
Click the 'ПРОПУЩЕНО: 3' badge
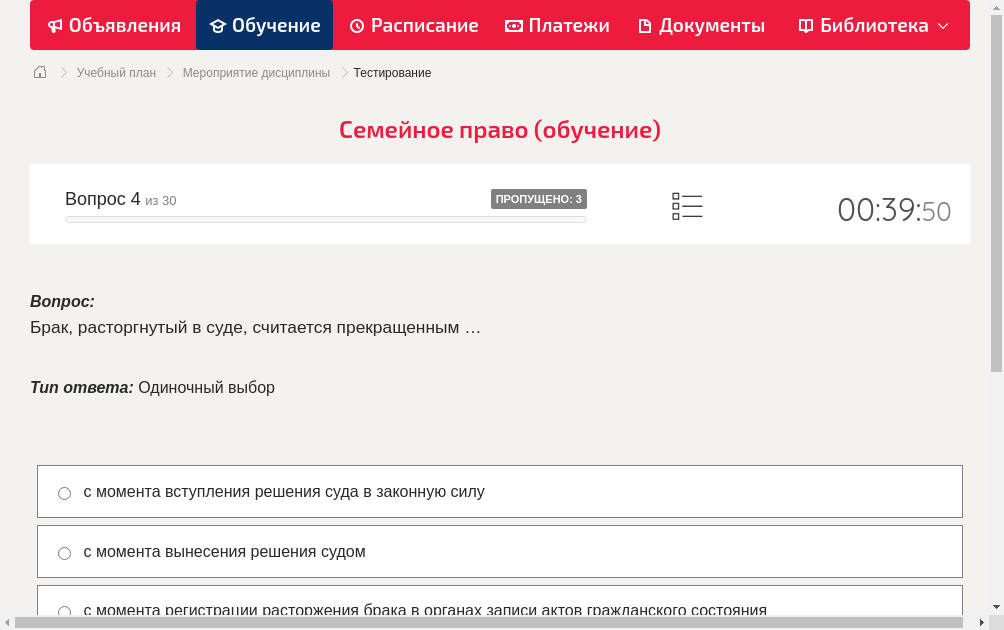[x=538, y=199]
